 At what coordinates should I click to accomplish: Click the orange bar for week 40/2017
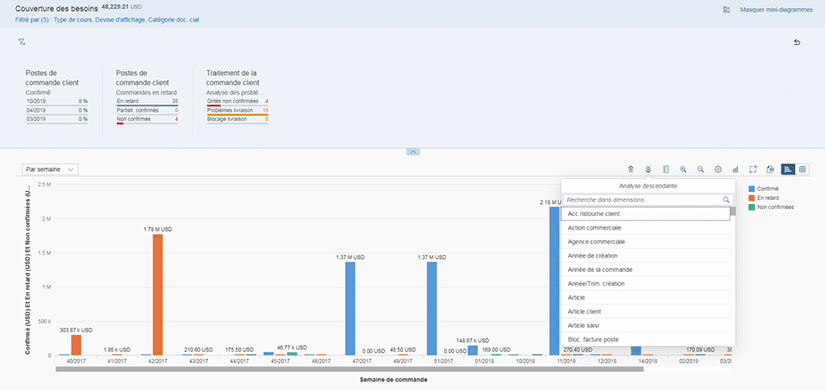(76, 345)
